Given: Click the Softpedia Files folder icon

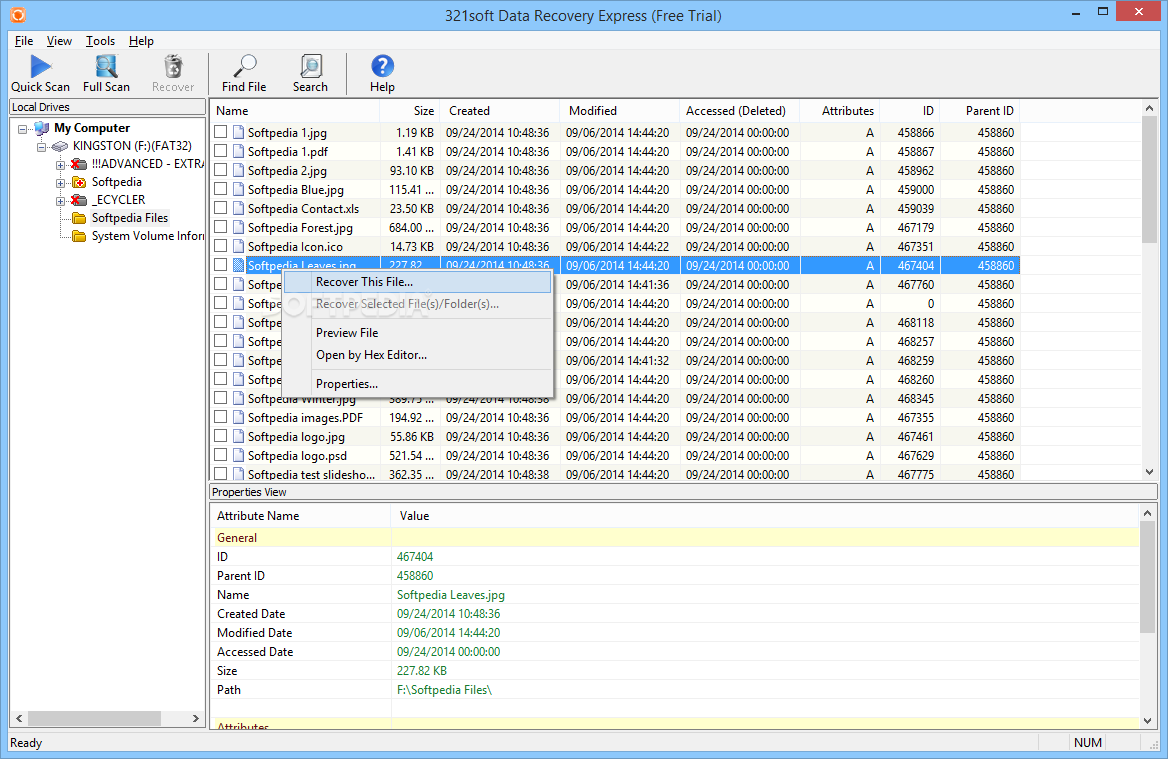Looking at the screenshot, I should point(79,218).
